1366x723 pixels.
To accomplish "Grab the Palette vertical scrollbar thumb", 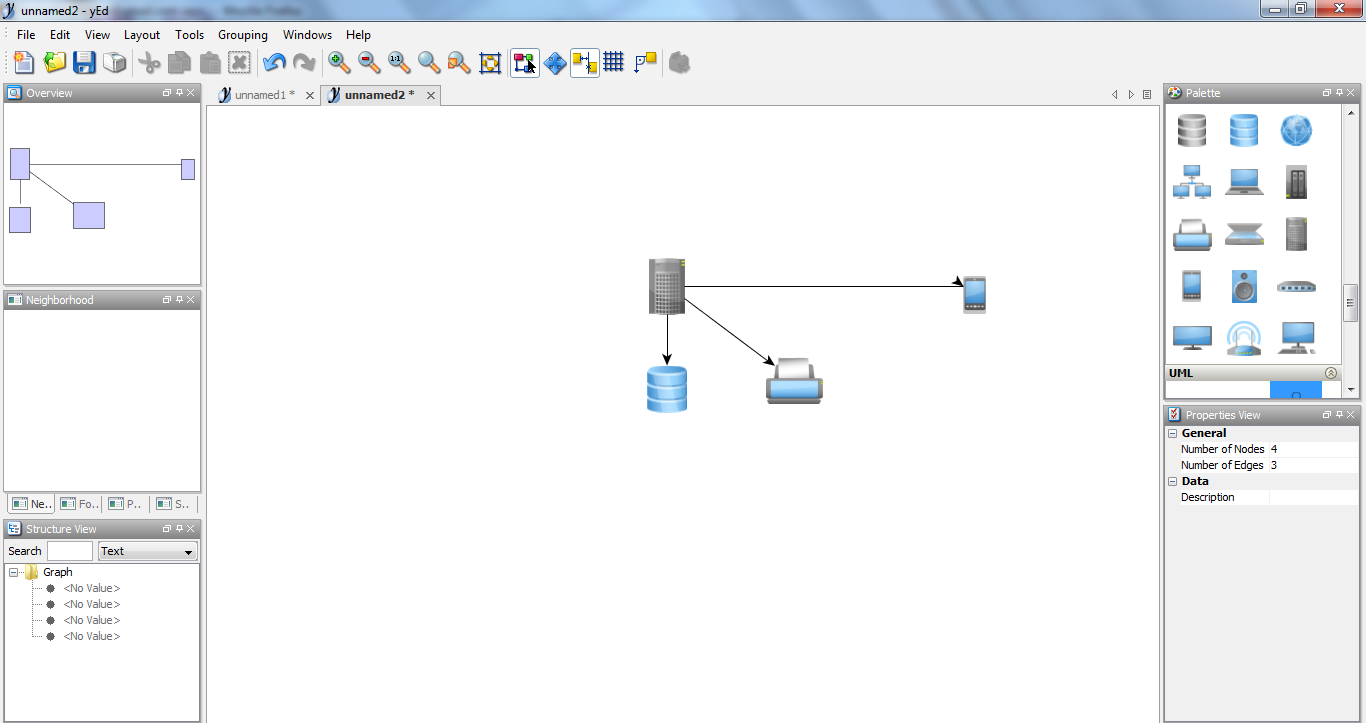I will click(x=1350, y=303).
